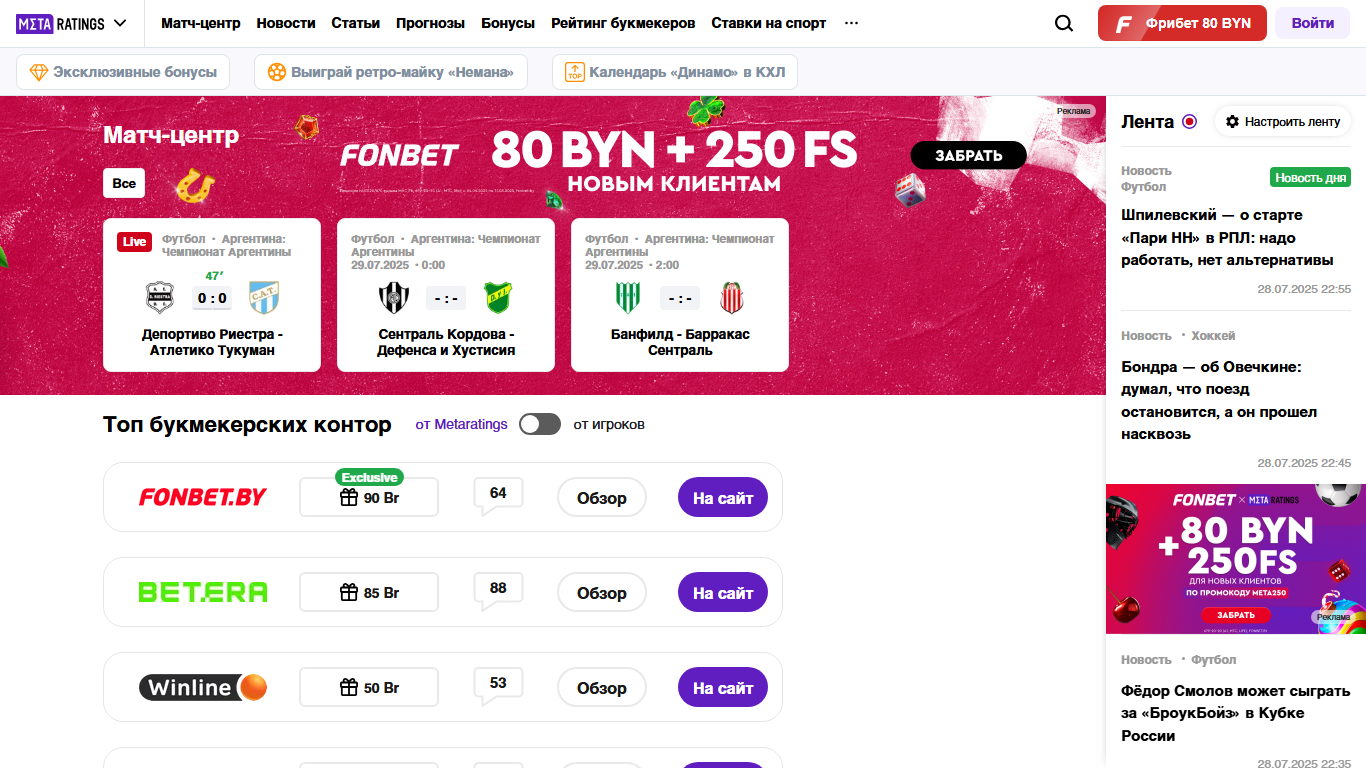
Task: Open the 88 comments bubble for BETERA
Action: [x=498, y=591]
